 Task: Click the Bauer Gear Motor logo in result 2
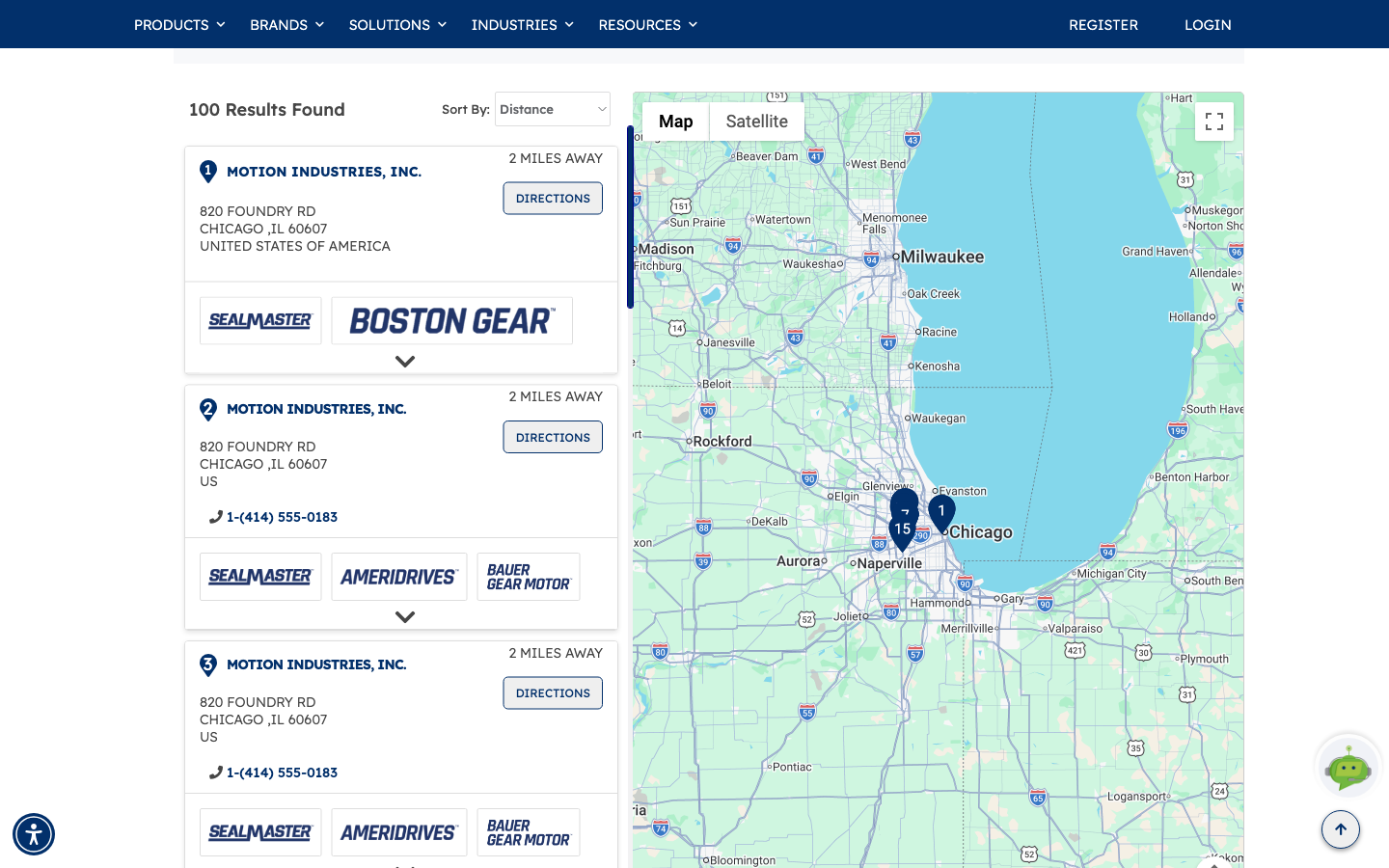529,577
